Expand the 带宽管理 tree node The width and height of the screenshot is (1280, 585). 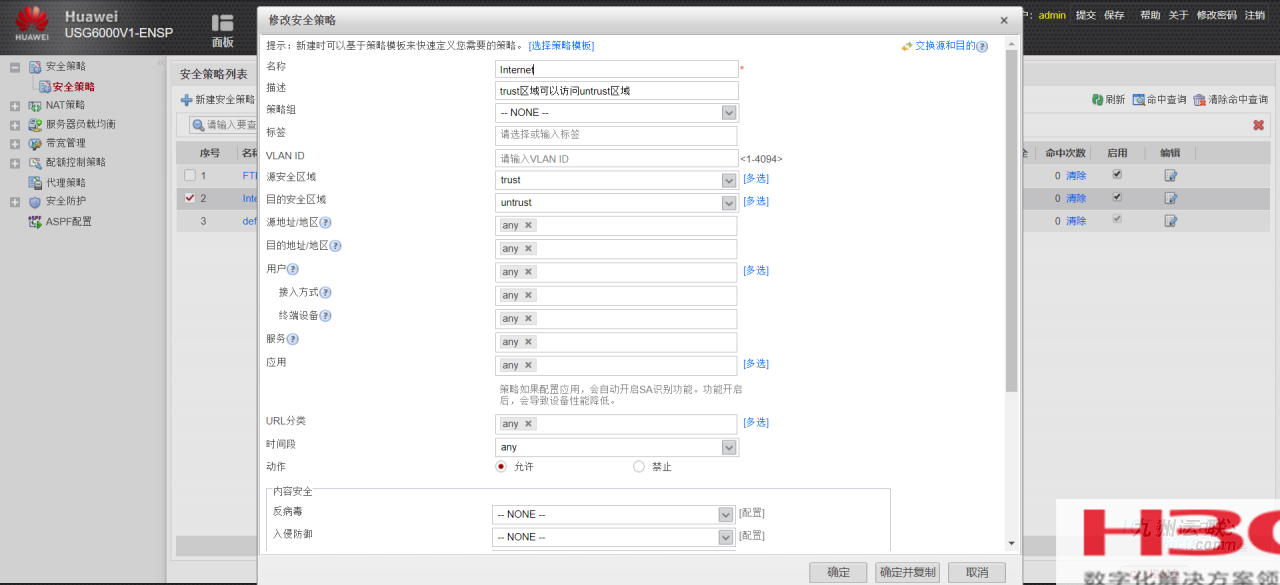click(15, 144)
